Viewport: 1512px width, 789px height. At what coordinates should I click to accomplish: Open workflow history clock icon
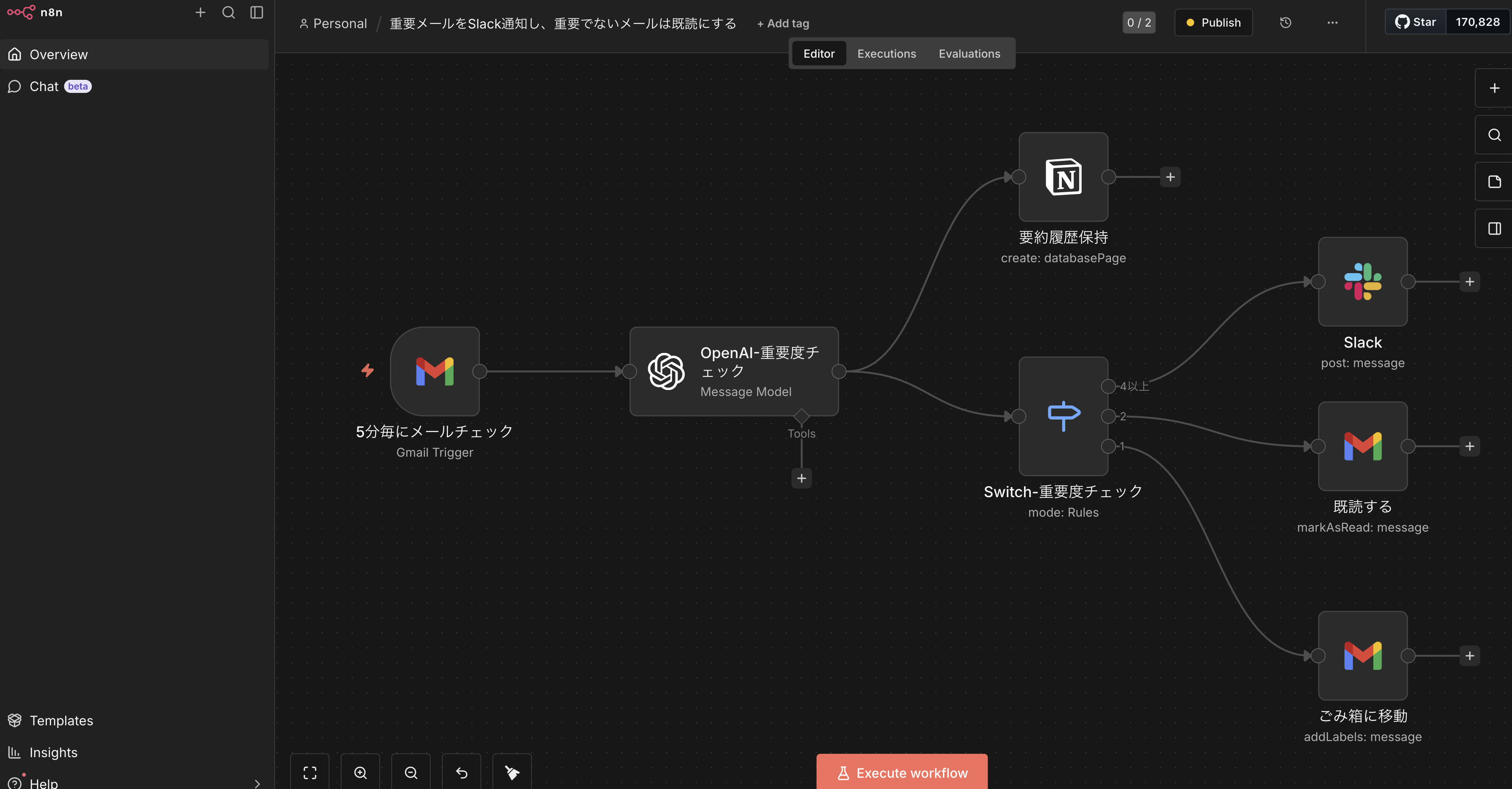coord(1286,23)
